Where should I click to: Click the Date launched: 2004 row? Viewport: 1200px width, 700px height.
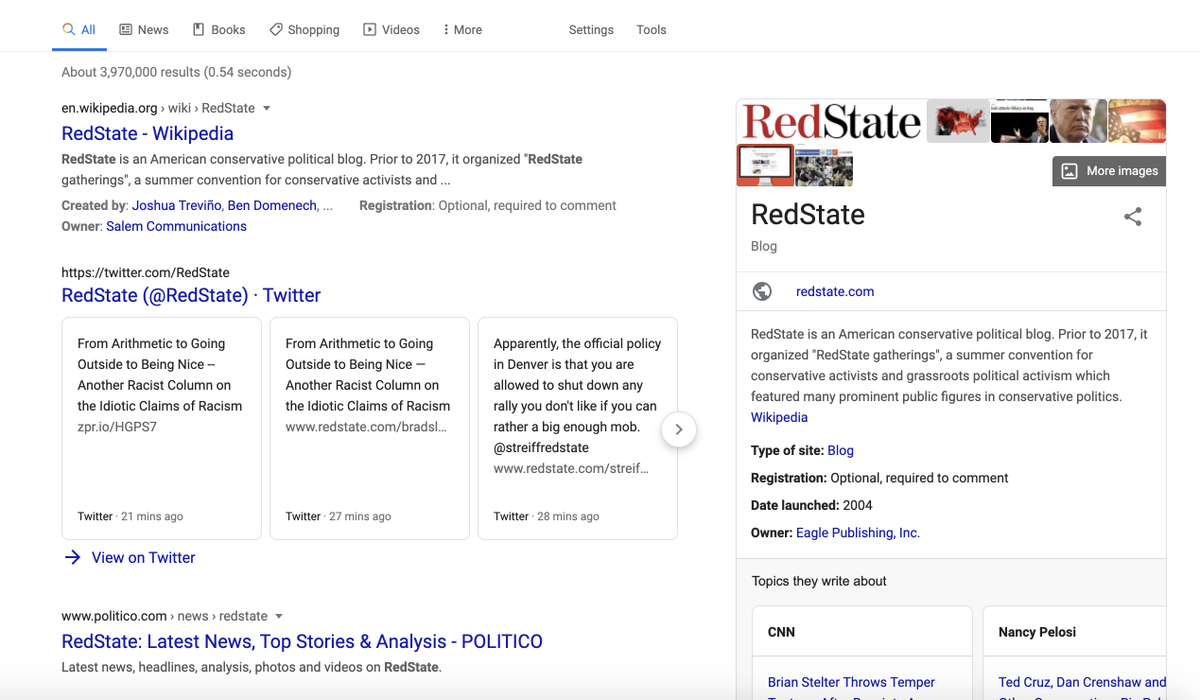[x=811, y=505]
